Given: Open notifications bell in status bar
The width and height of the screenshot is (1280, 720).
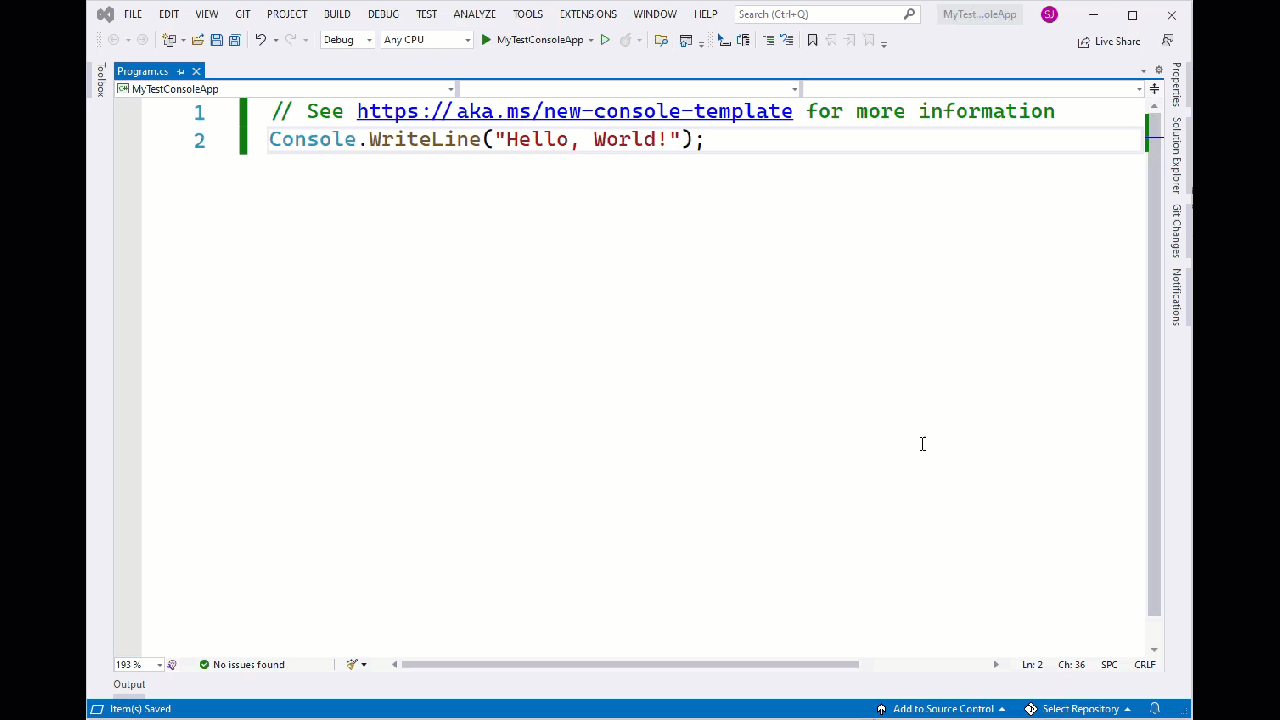Looking at the screenshot, I should tap(1155, 709).
